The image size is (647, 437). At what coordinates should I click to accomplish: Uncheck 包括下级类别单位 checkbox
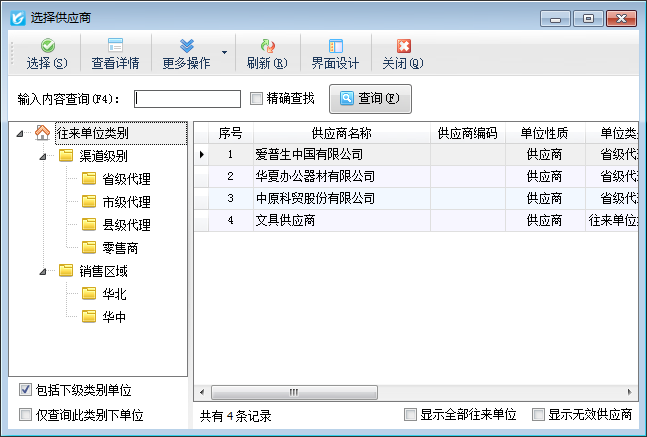click(25, 390)
